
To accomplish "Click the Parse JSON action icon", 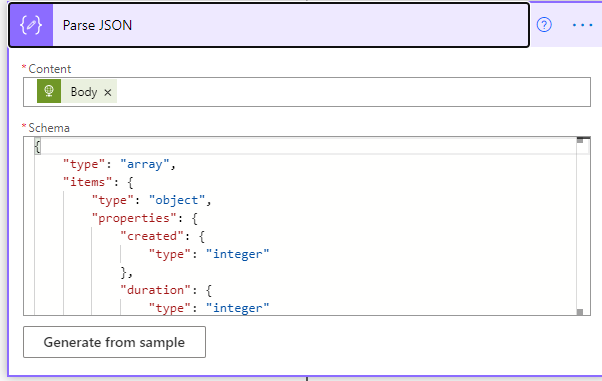I will click(31, 25).
